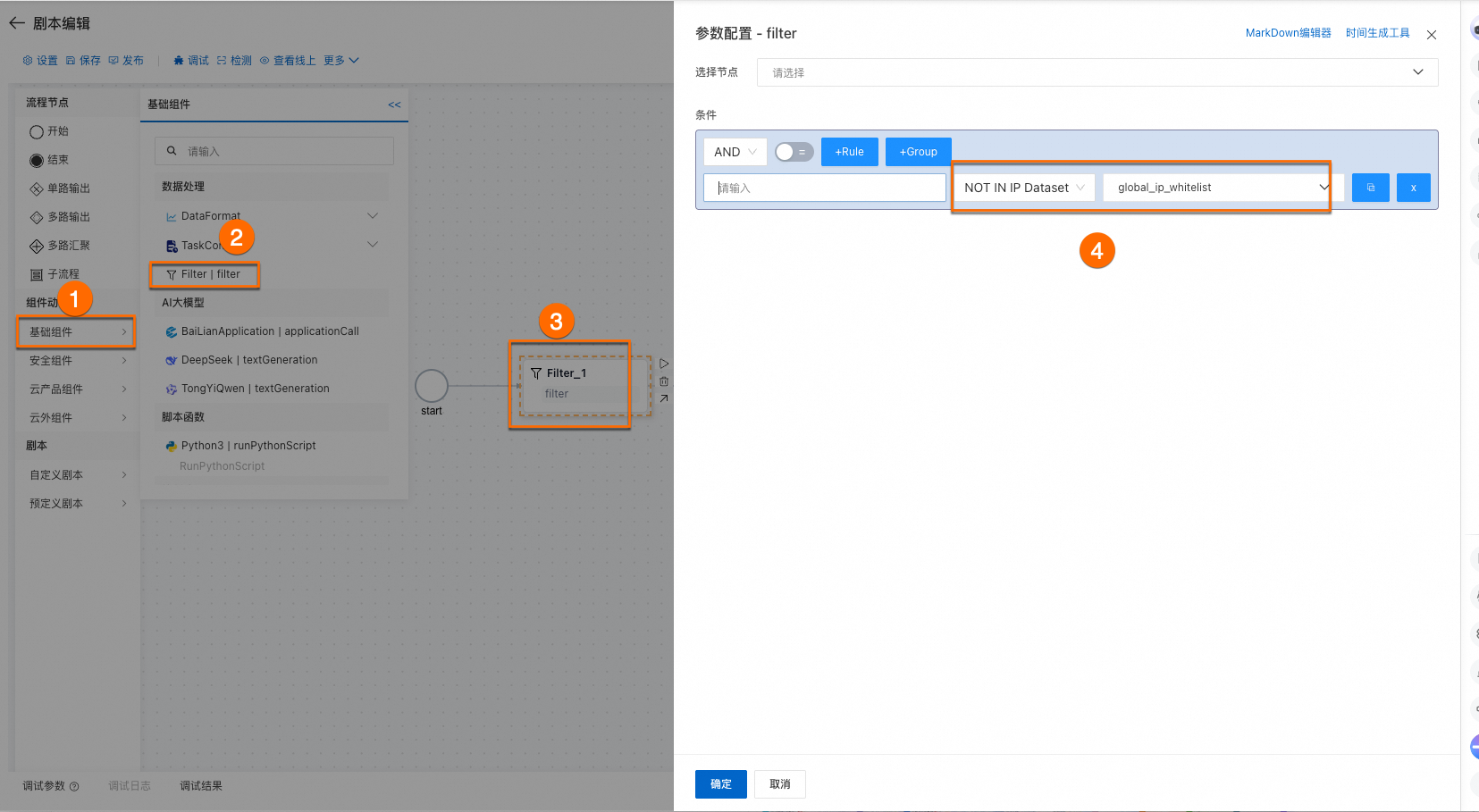Click the run triangle icon beside Filter_1
This screenshot has width=1479, height=812.
click(x=664, y=364)
